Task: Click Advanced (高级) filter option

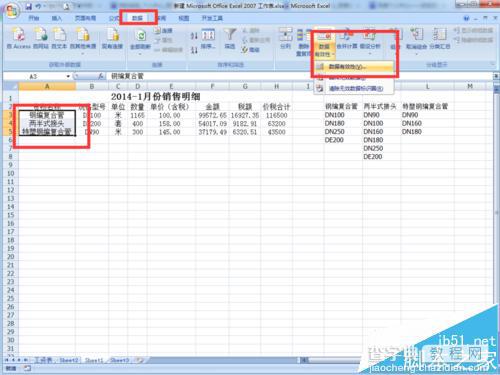Action: pyautogui.click(x=251, y=50)
